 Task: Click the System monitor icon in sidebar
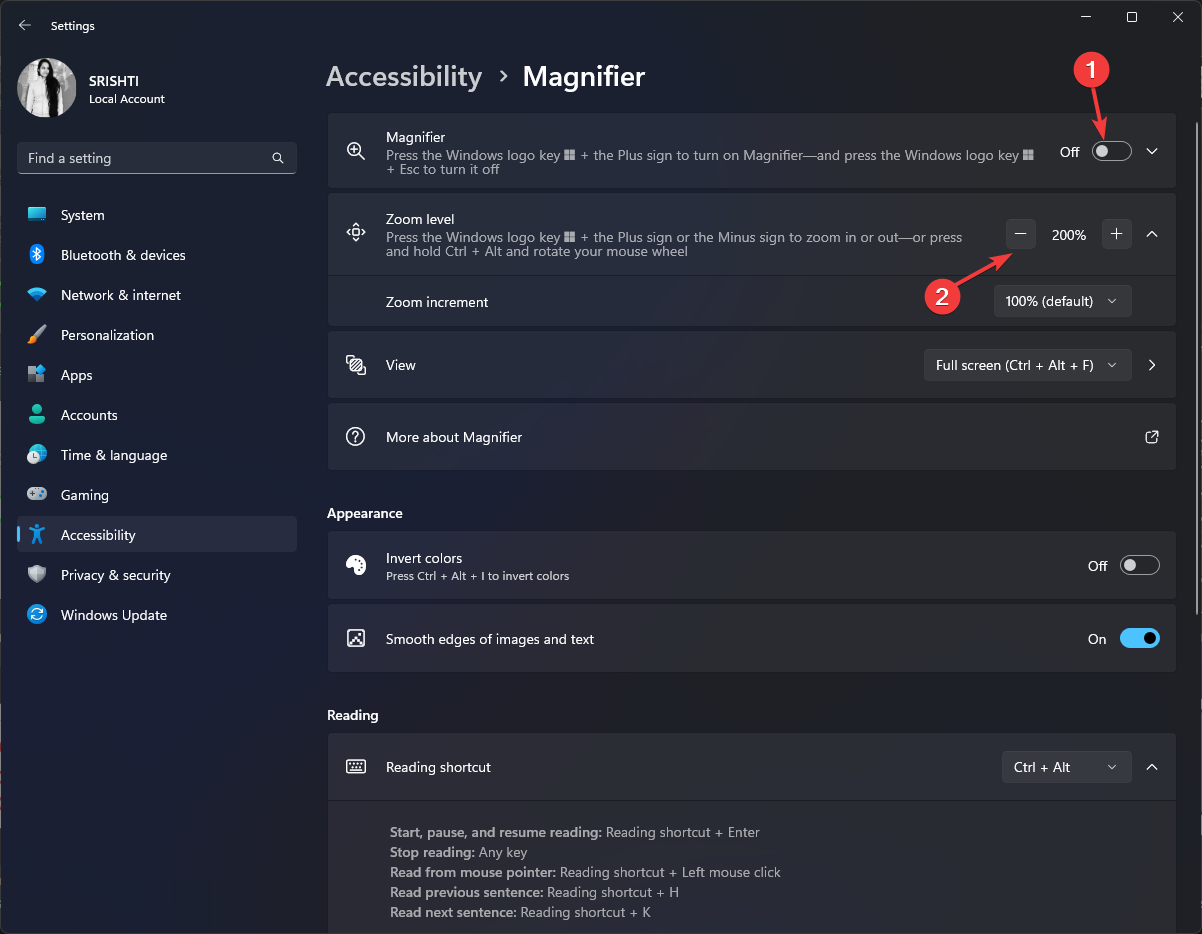click(37, 215)
